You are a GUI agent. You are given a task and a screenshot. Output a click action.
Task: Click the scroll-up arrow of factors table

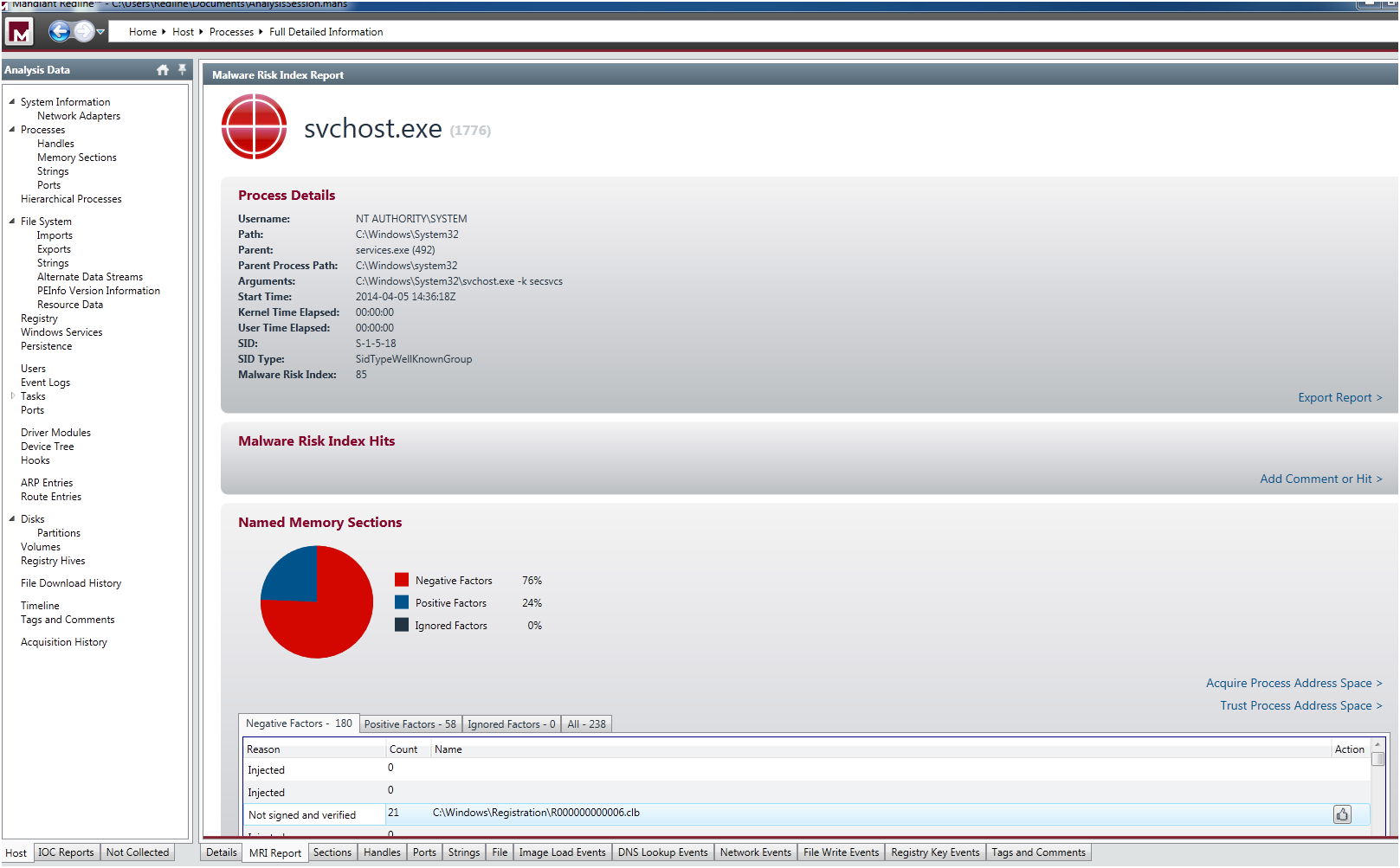click(1377, 744)
